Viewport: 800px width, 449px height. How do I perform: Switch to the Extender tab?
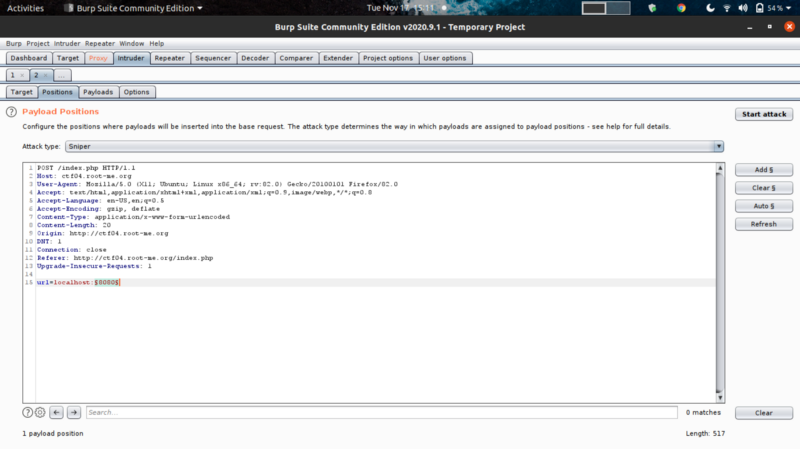tap(338, 58)
